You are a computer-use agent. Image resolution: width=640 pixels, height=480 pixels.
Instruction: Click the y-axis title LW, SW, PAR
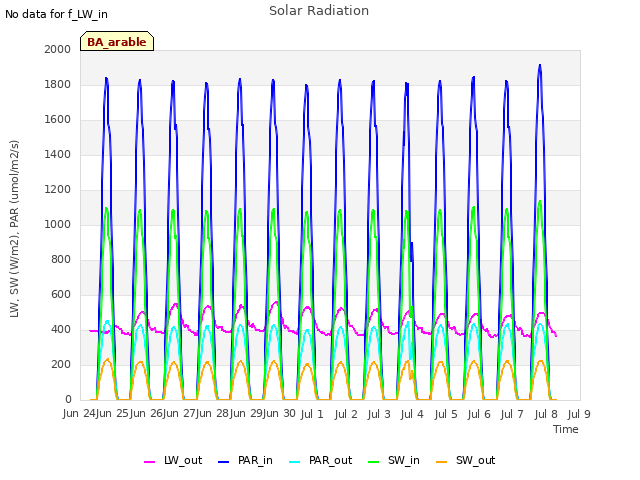15,229
